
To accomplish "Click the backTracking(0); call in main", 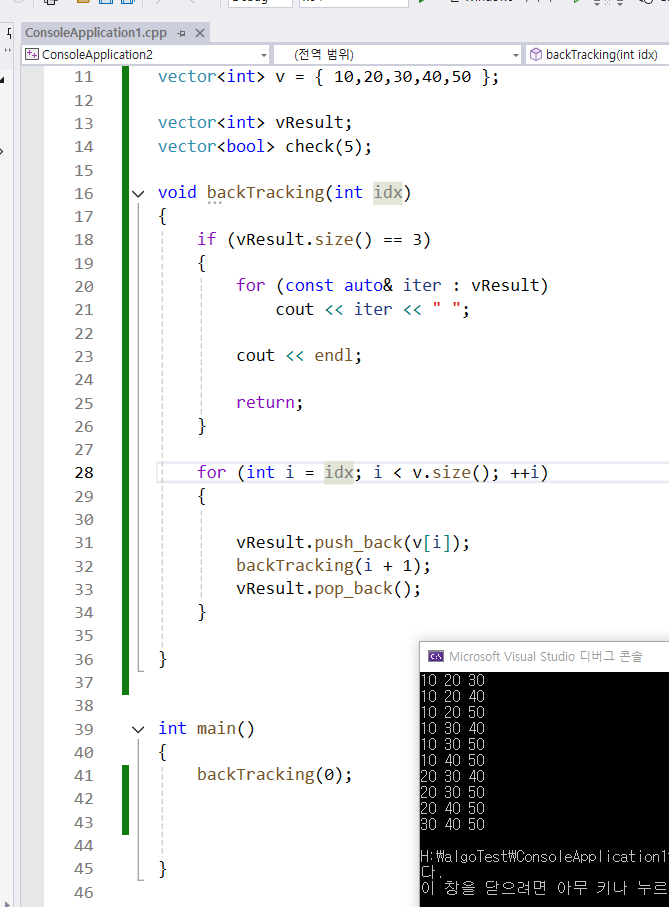I will tap(274, 775).
